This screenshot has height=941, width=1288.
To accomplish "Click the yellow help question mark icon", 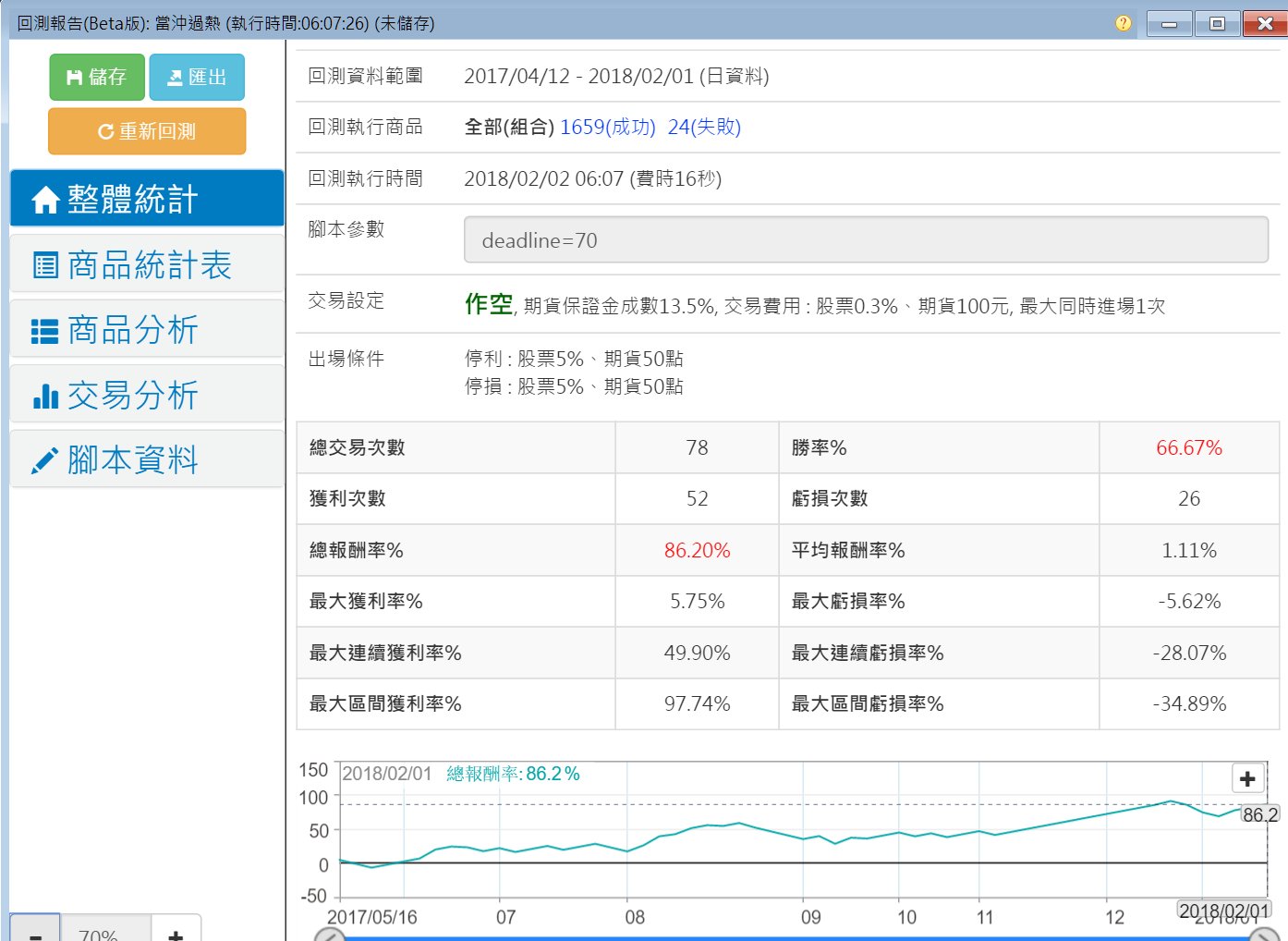I will pyautogui.click(x=1123, y=23).
